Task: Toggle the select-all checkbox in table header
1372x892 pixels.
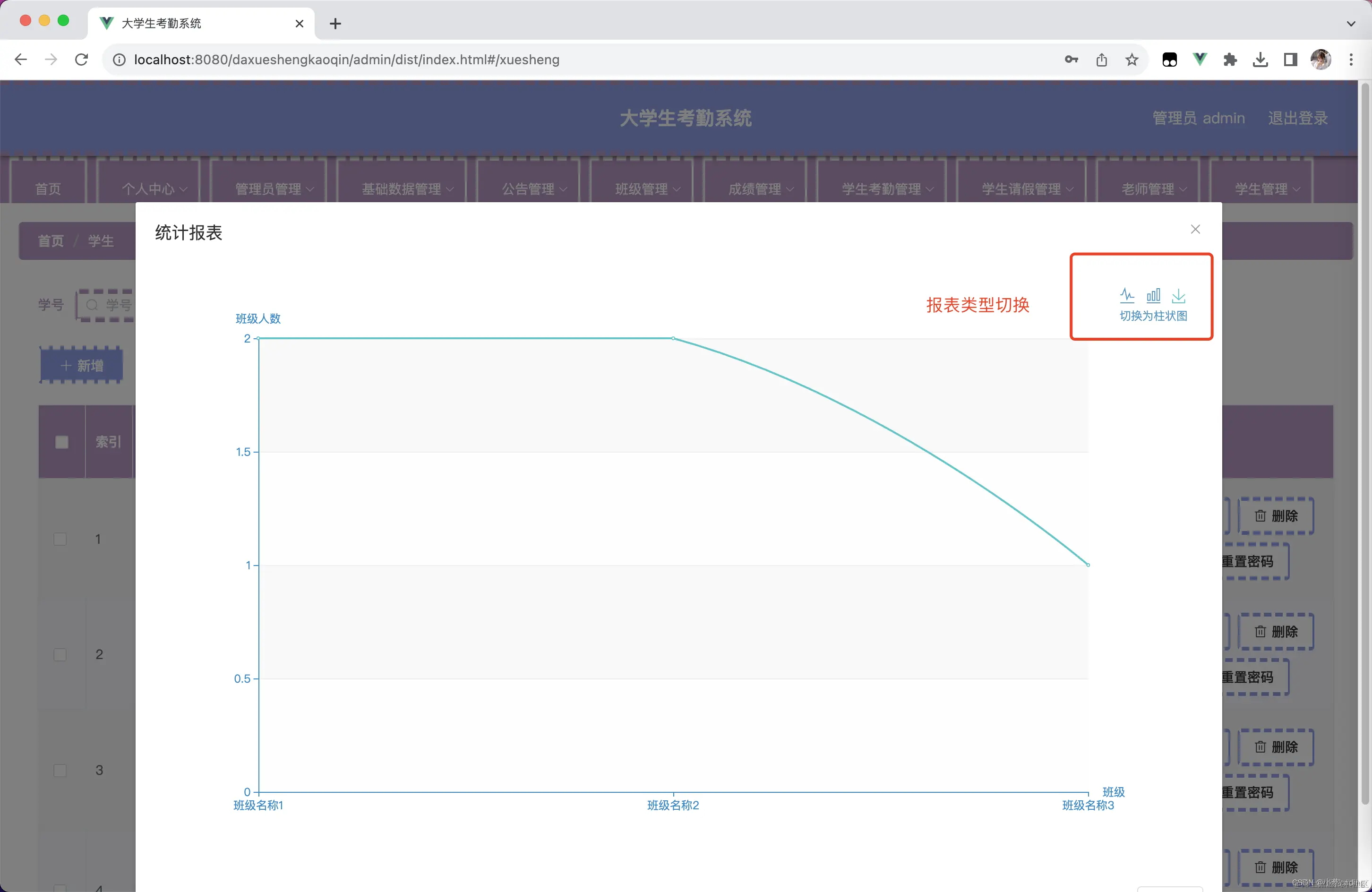Action: 62,442
